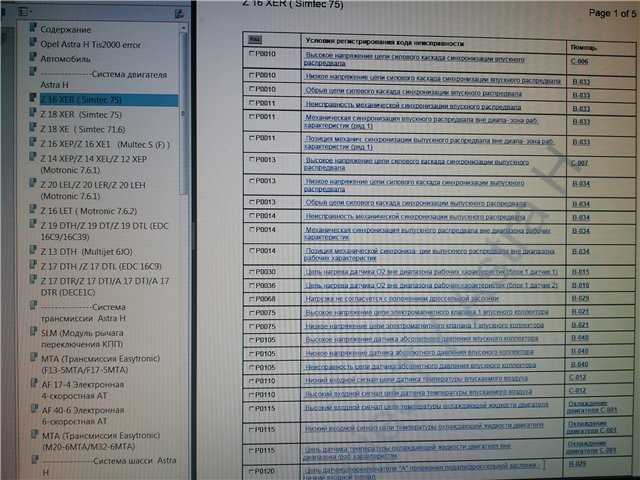Tick the P0010 checkbox in the C-006 row
Screen dimensions: 640x480
[x=251, y=53]
